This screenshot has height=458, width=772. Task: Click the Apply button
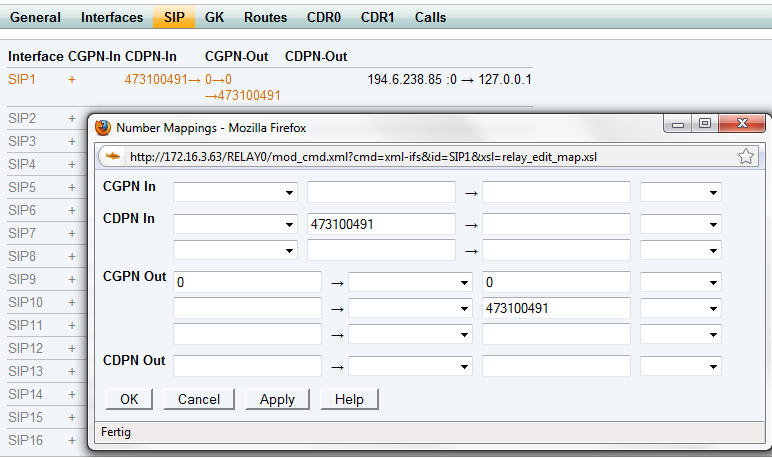coord(277,399)
